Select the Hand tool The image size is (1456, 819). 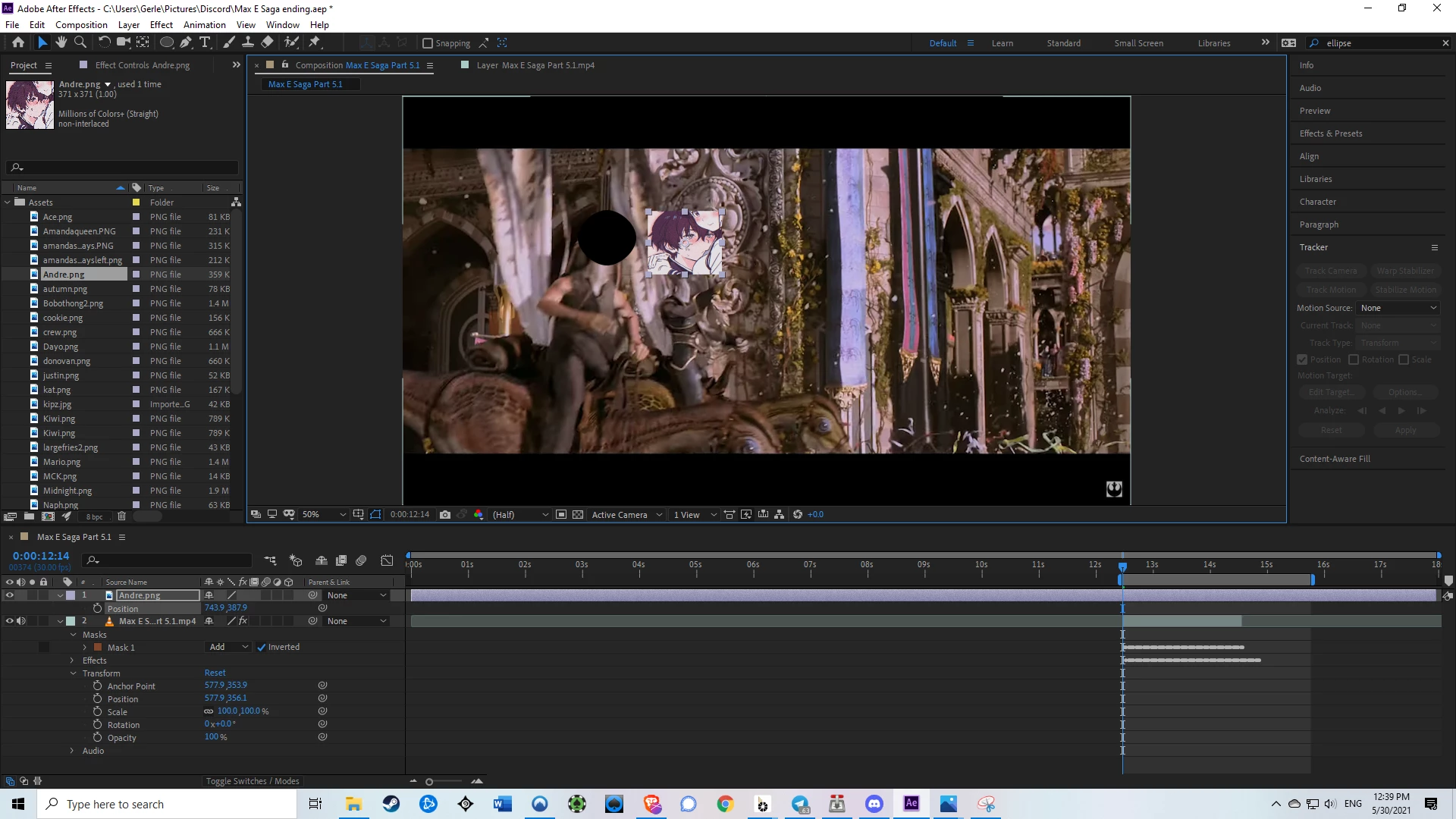coord(61,42)
